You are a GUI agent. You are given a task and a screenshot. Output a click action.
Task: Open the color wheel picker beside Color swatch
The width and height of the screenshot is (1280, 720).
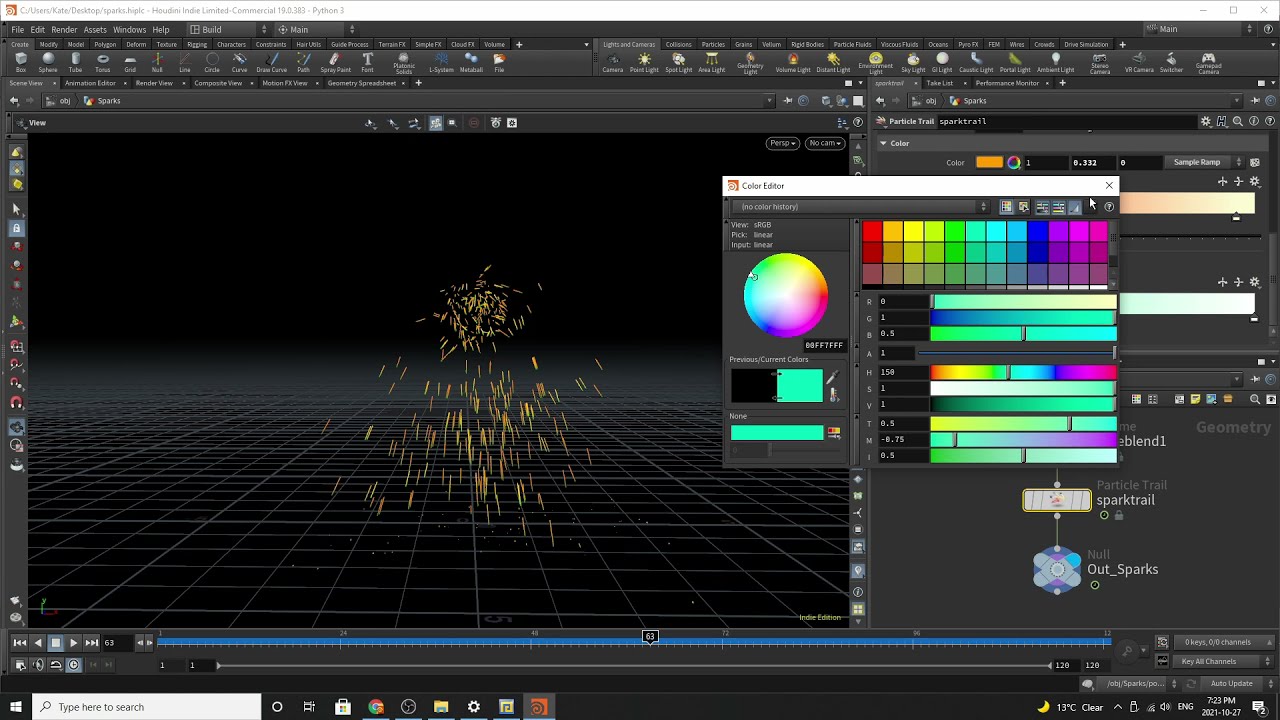coord(1014,162)
